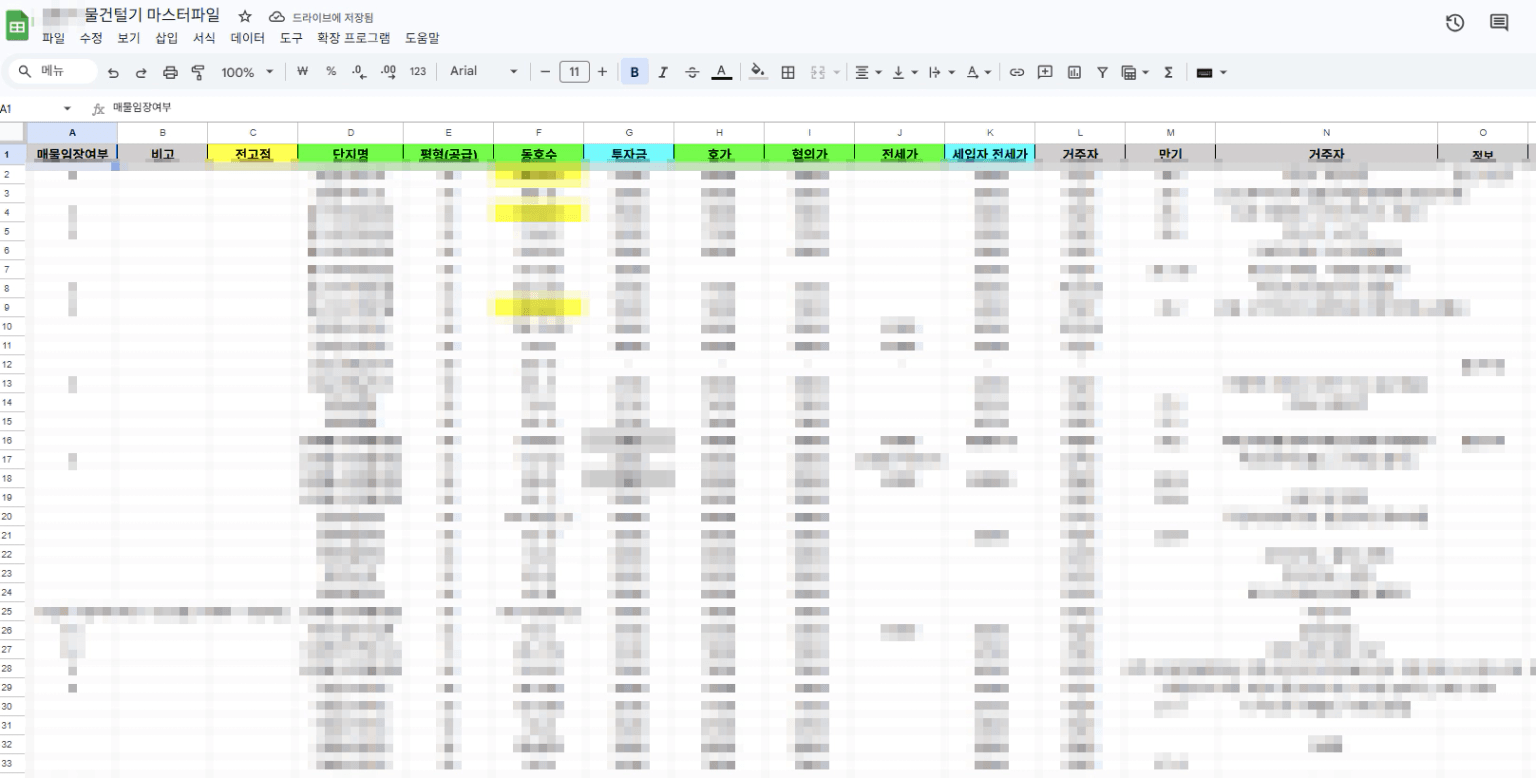Insert a link

1017,72
